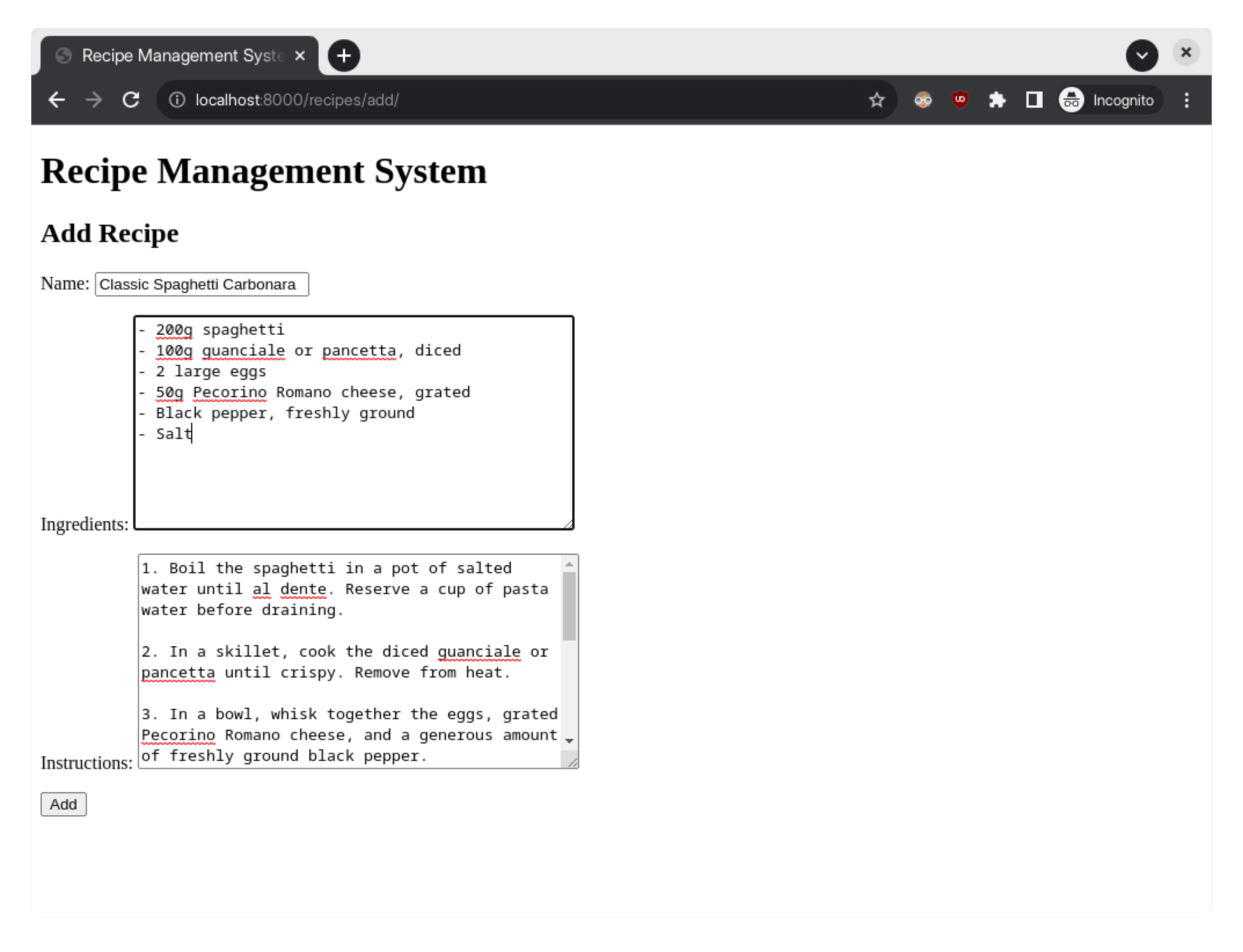Image resolution: width=1243 pixels, height=952 pixels.
Task: Click the 'Recipe Management System' heading
Action: point(264,171)
